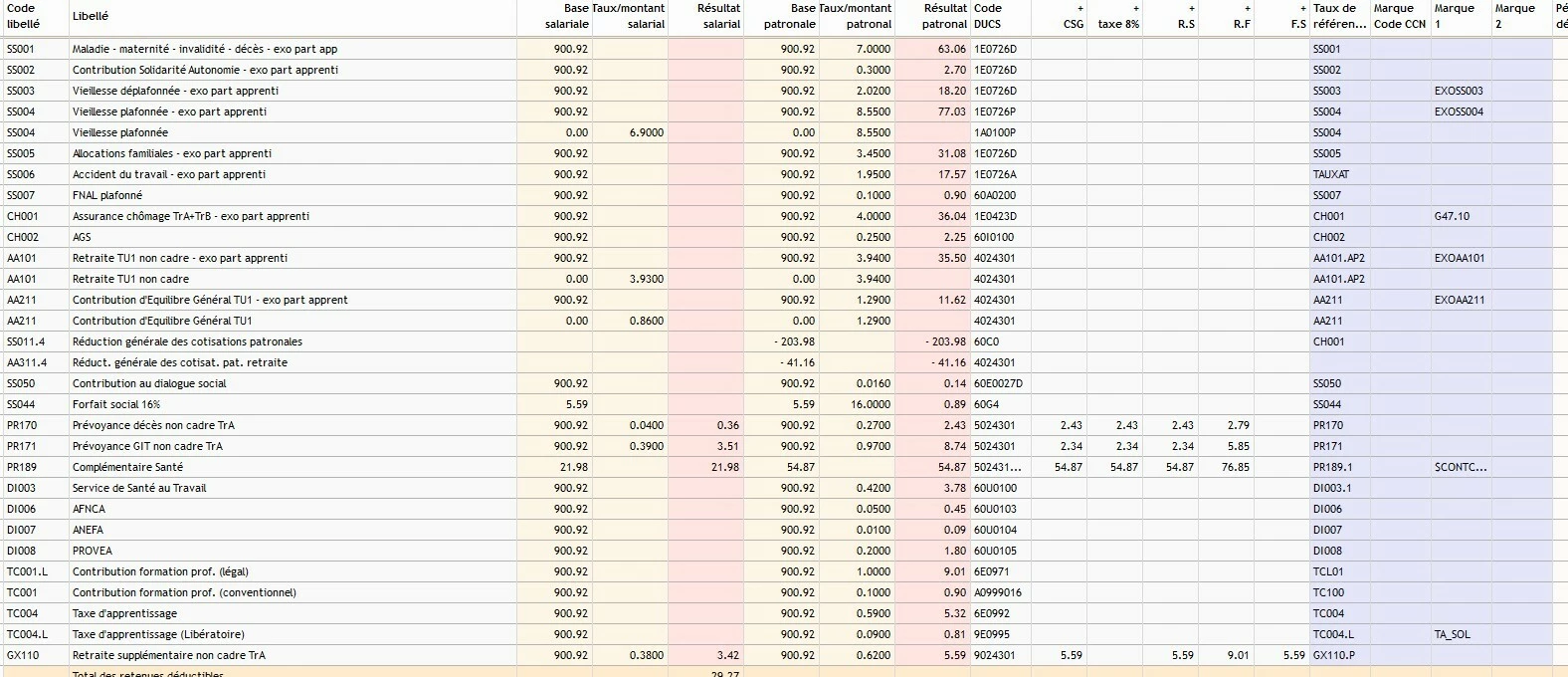Click the R.F value 76.85
1568x677 pixels.
click(x=1226, y=467)
